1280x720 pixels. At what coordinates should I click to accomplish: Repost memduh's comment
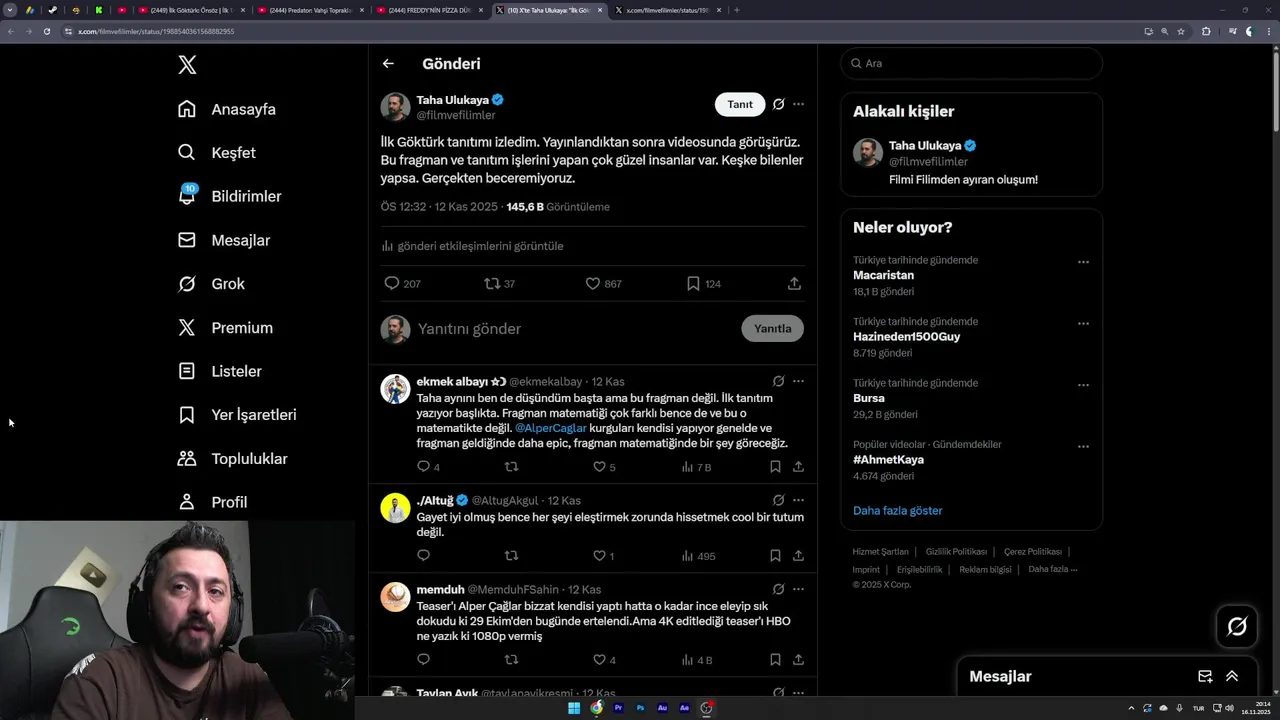[x=511, y=660]
